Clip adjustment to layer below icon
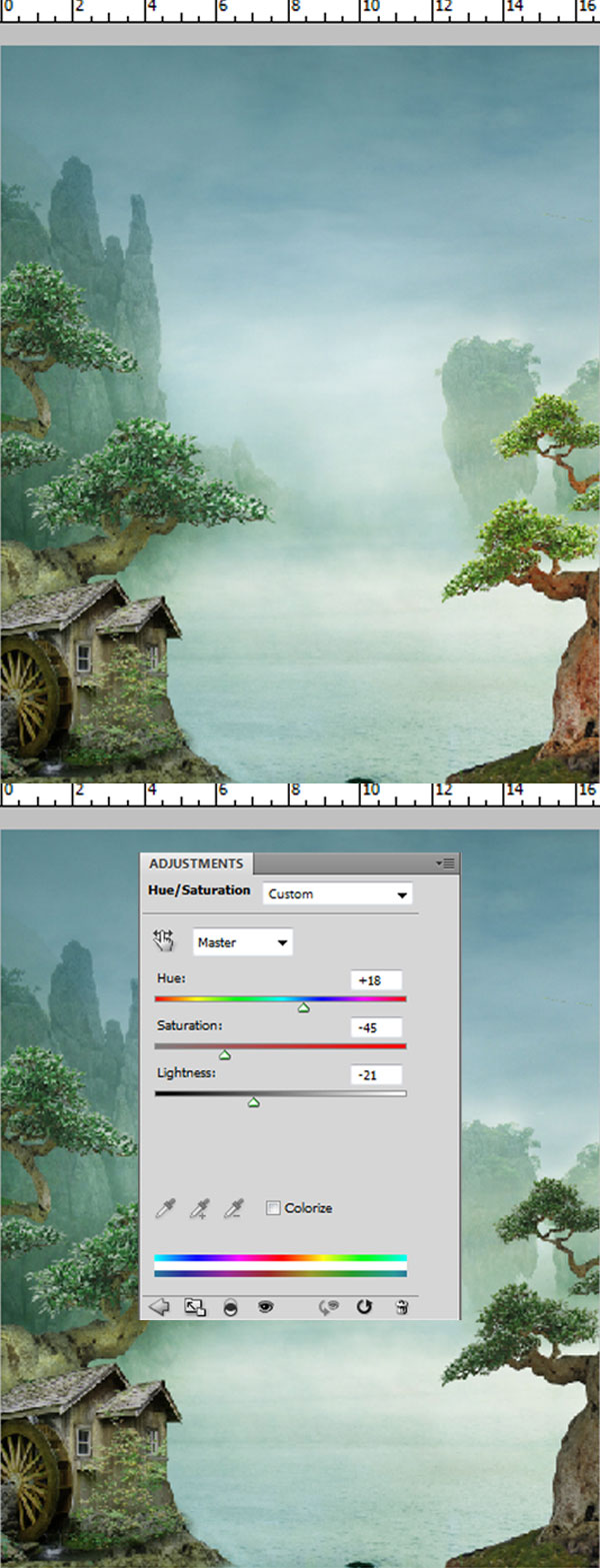Image resolution: width=600 pixels, height=1568 pixels. [x=230, y=1307]
